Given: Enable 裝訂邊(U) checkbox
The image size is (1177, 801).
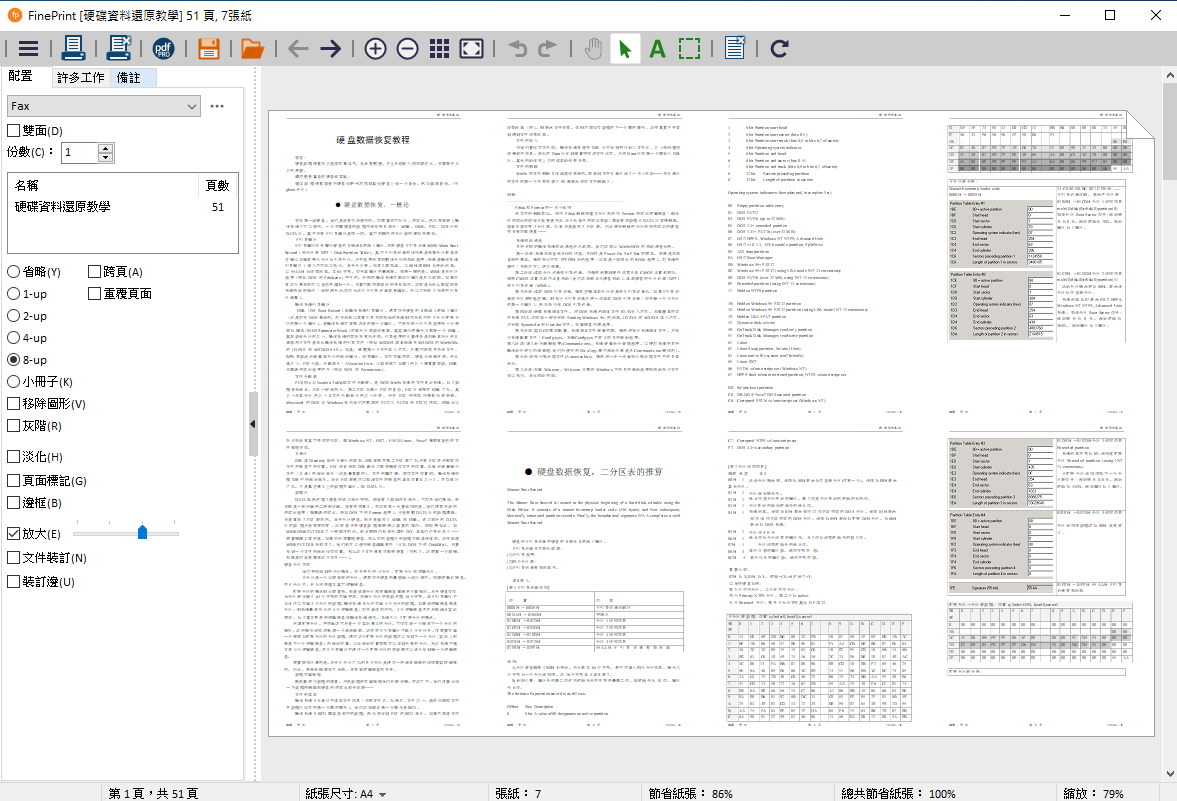Looking at the screenshot, I should (x=13, y=582).
